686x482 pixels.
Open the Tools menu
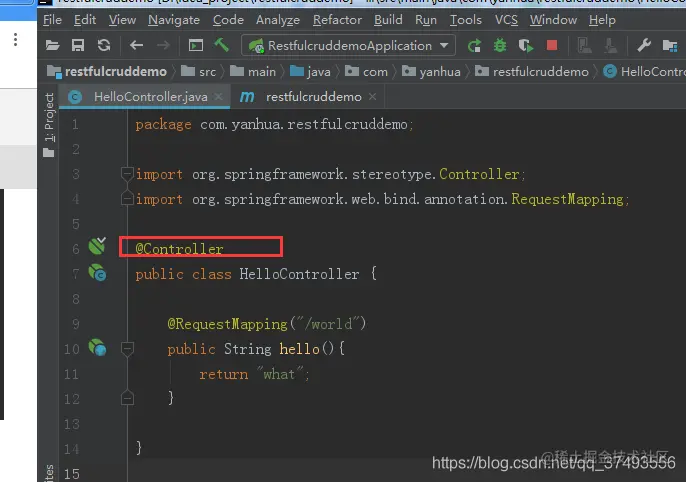tap(466, 20)
